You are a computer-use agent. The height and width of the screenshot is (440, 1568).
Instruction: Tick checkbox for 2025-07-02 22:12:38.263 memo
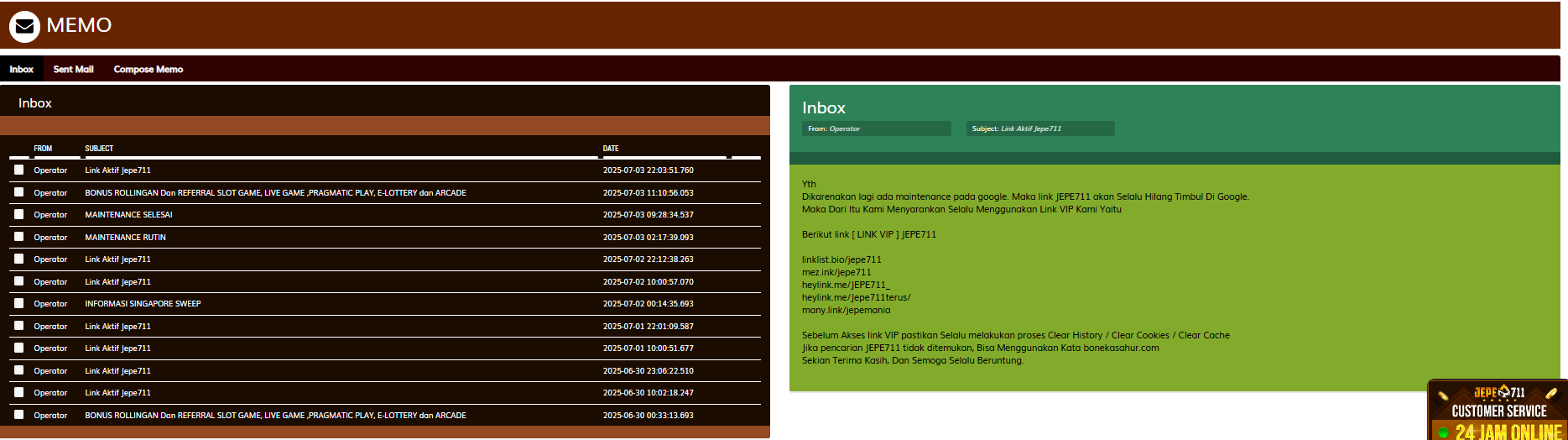(x=19, y=259)
